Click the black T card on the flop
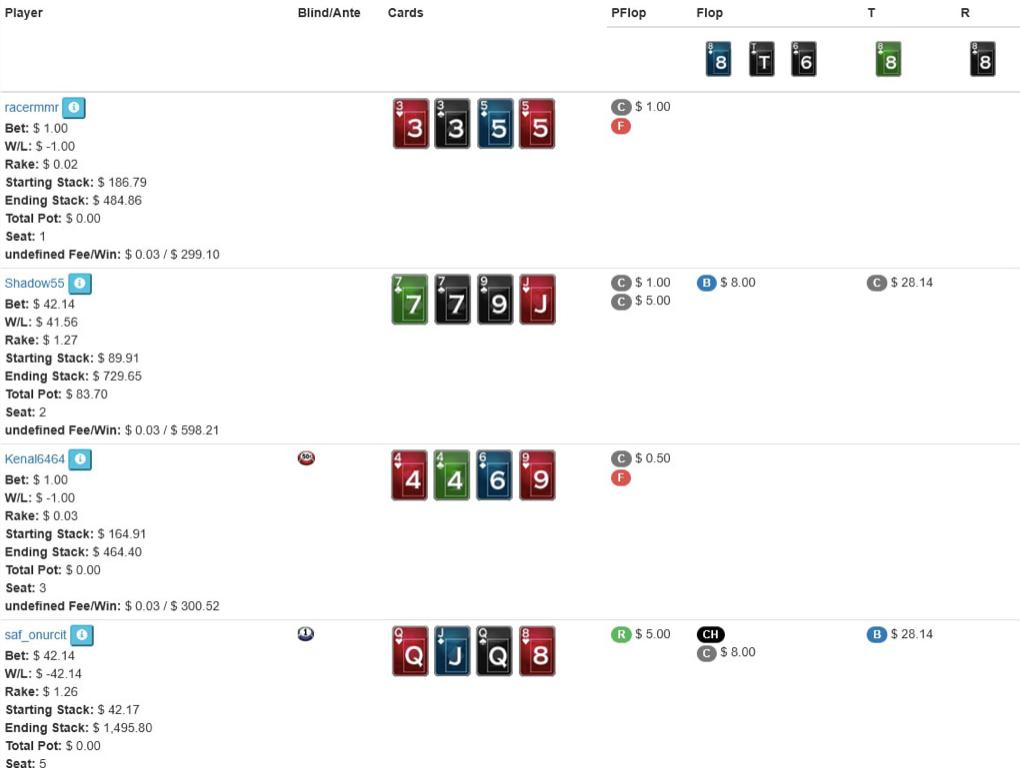 (x=762, y=60)
